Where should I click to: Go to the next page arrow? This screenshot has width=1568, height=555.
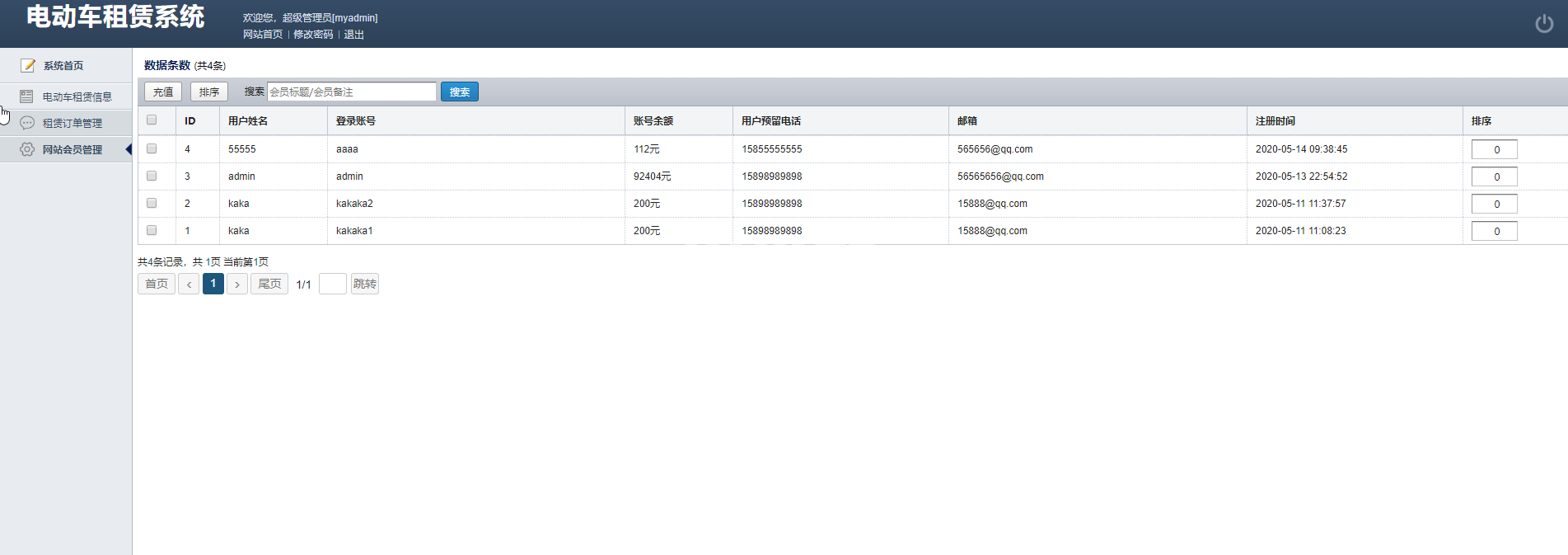click(237, 285)
